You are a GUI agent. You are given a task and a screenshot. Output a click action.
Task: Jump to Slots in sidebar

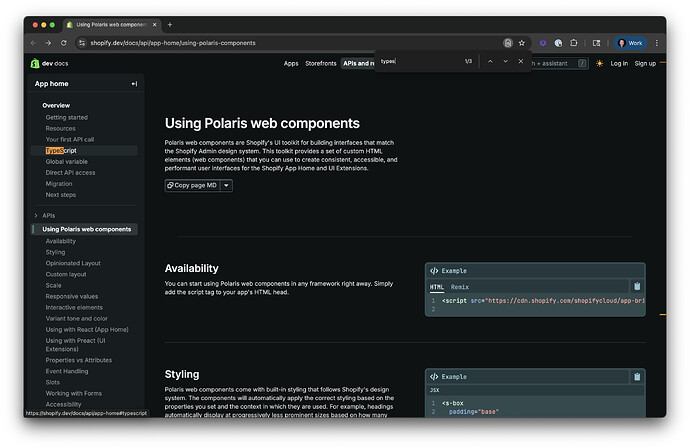click(52, 382)
